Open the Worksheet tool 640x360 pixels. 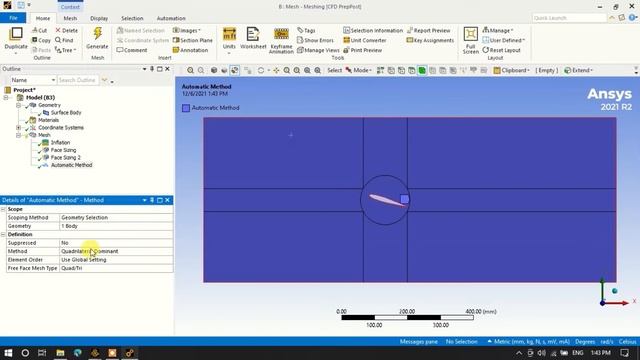(253, 38)
